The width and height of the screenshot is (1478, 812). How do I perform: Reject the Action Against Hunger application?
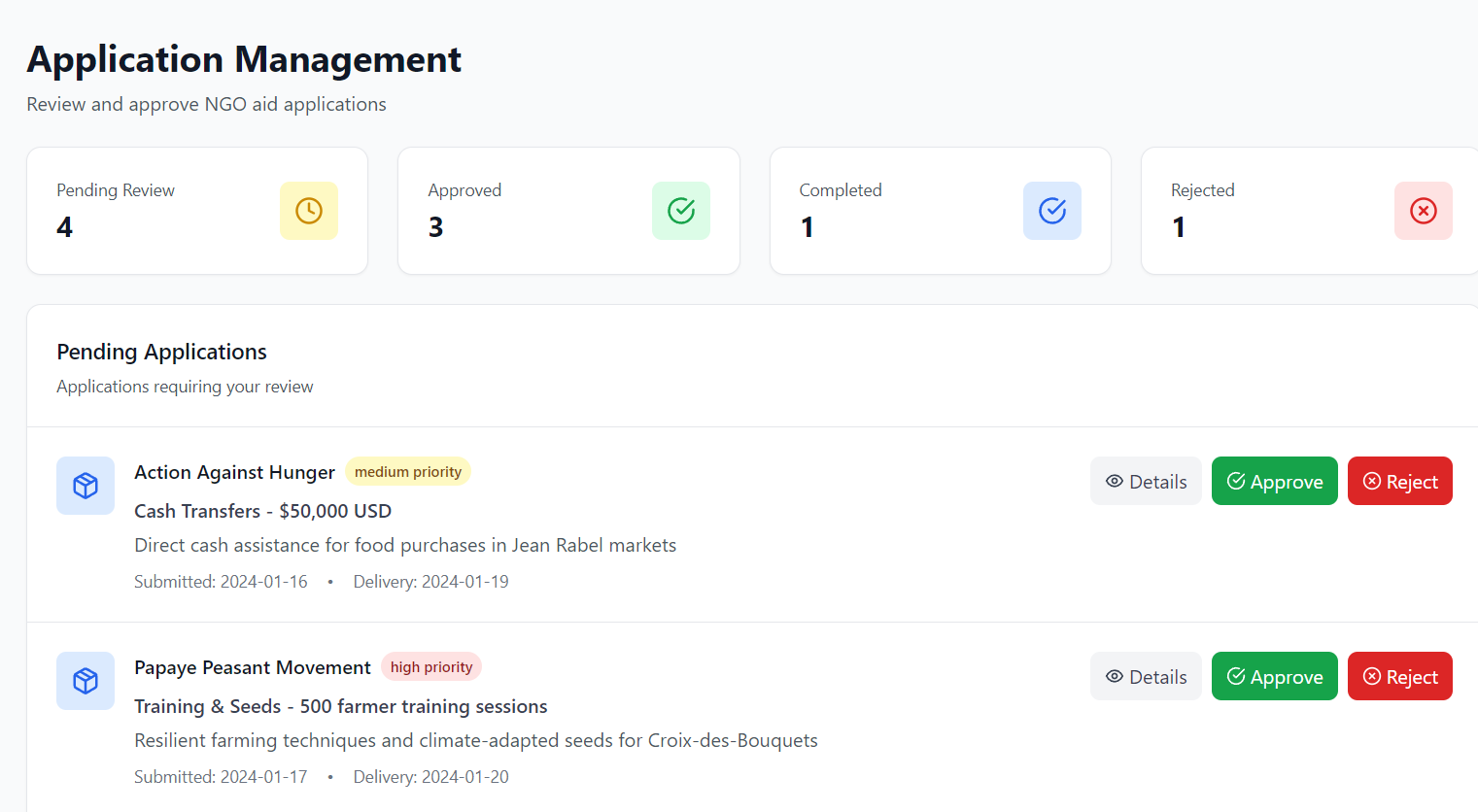click(1399, 482)
